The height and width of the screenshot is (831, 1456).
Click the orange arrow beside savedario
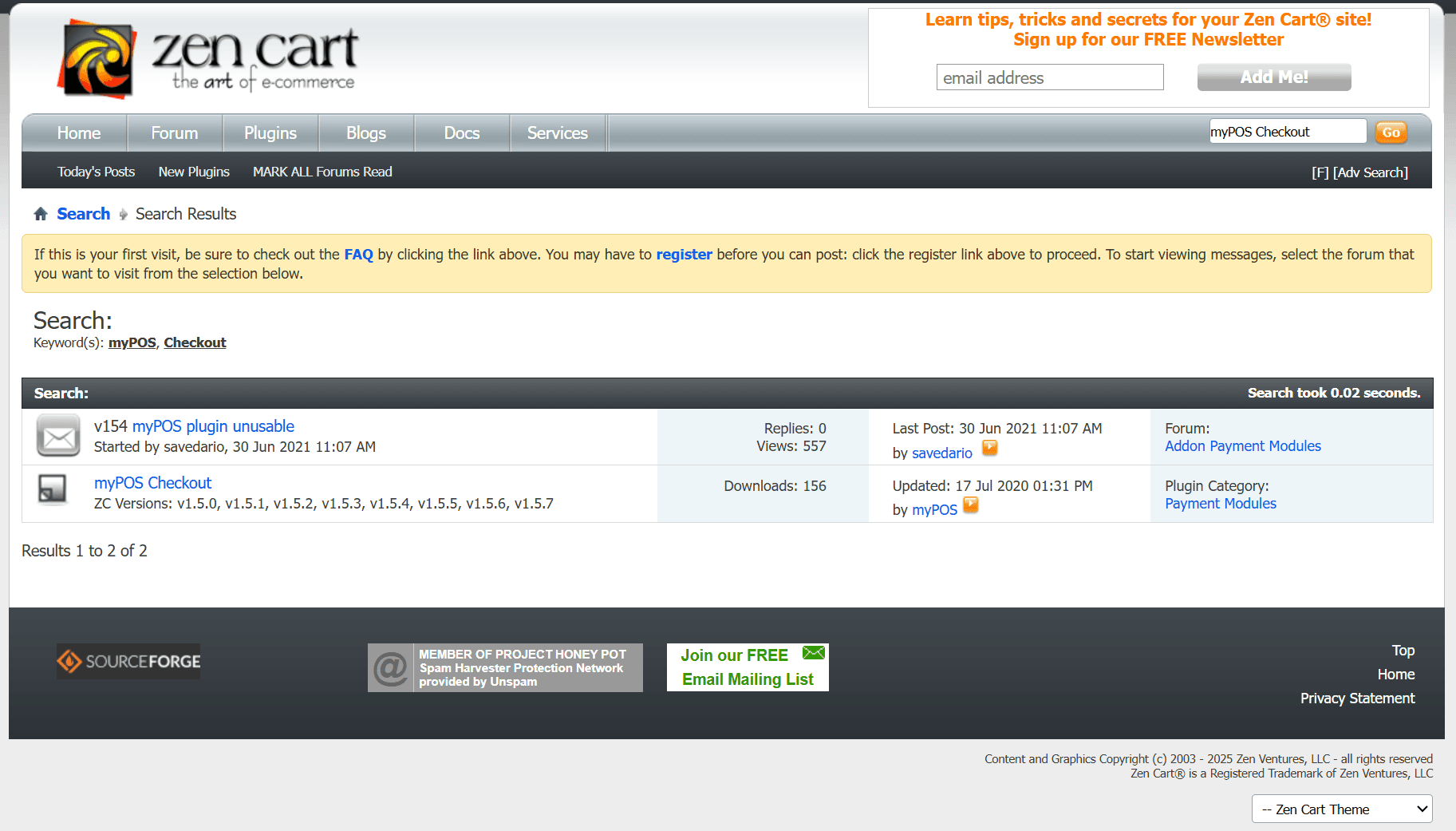click(x=989, y=449)
